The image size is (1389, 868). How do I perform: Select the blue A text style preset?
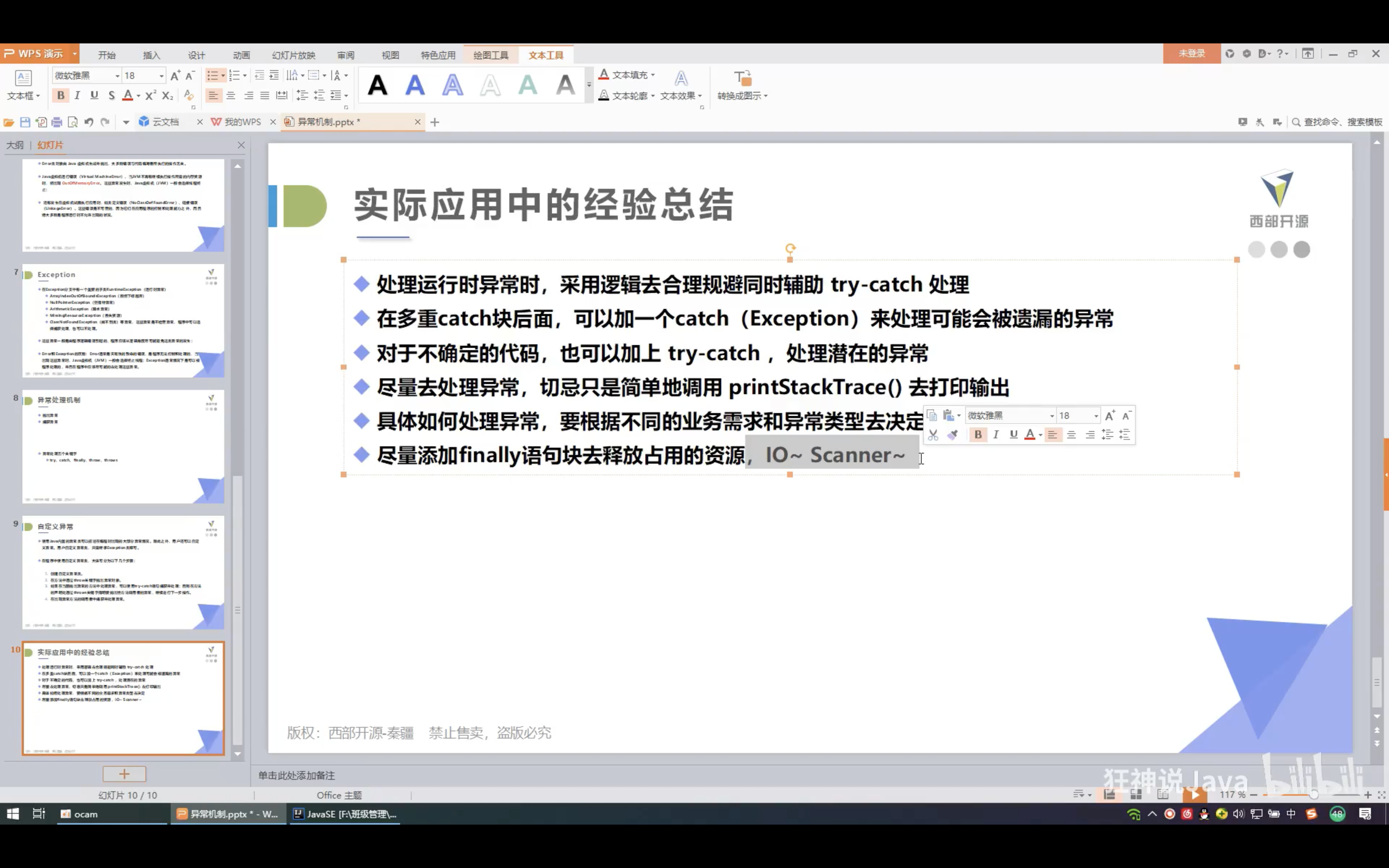[414, 85]
